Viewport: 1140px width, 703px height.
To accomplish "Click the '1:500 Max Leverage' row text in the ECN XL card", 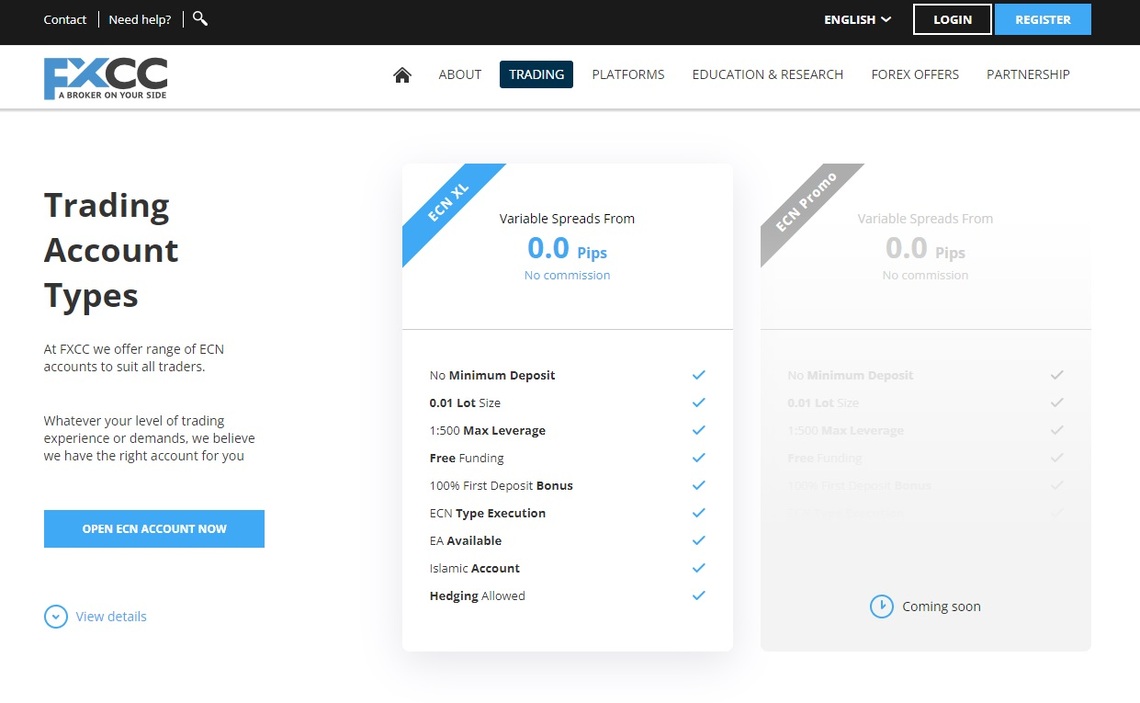I will (487, 430).
